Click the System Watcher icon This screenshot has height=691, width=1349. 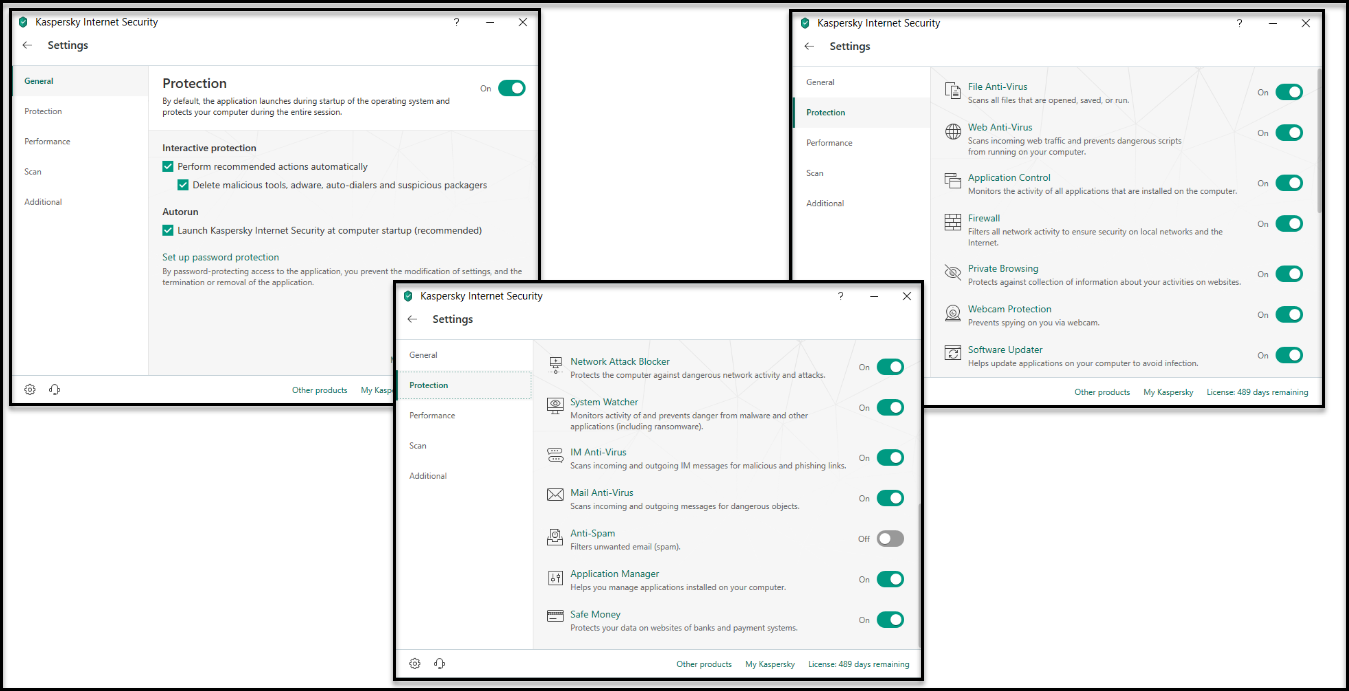click(555, 407)
